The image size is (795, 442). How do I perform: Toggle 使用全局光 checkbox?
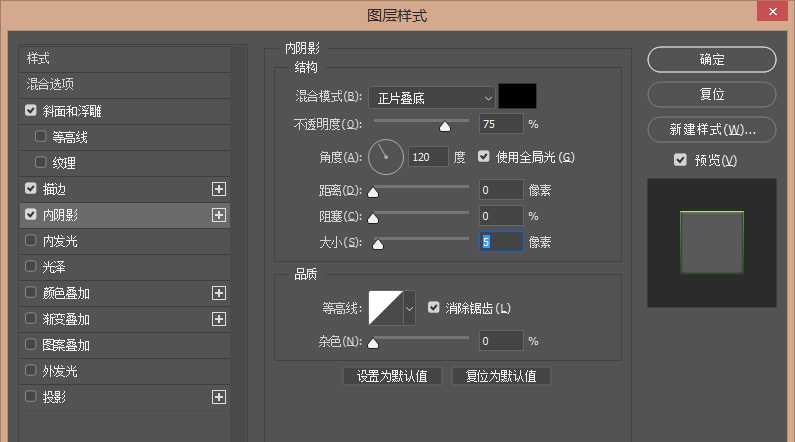(x=485, y=157)
